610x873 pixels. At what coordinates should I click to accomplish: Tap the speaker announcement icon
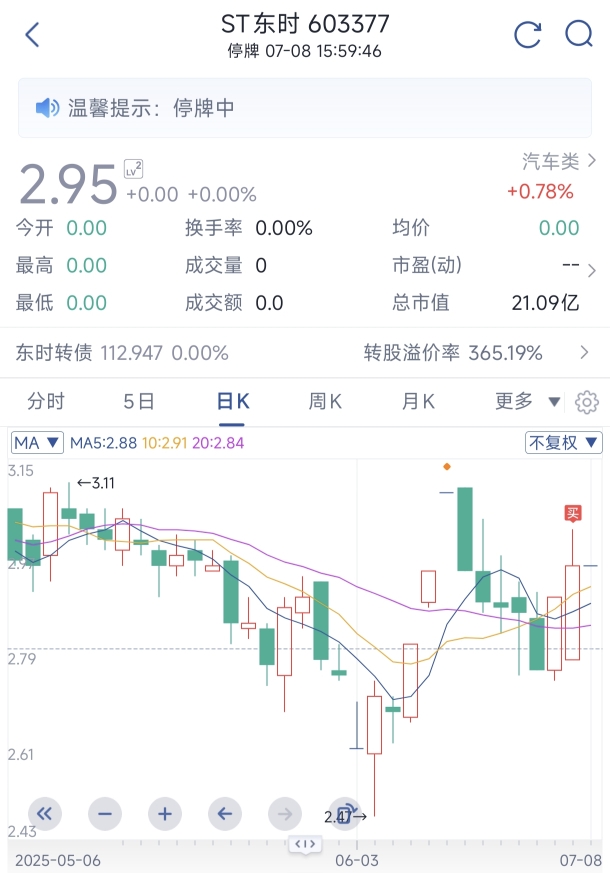point(47,107)
